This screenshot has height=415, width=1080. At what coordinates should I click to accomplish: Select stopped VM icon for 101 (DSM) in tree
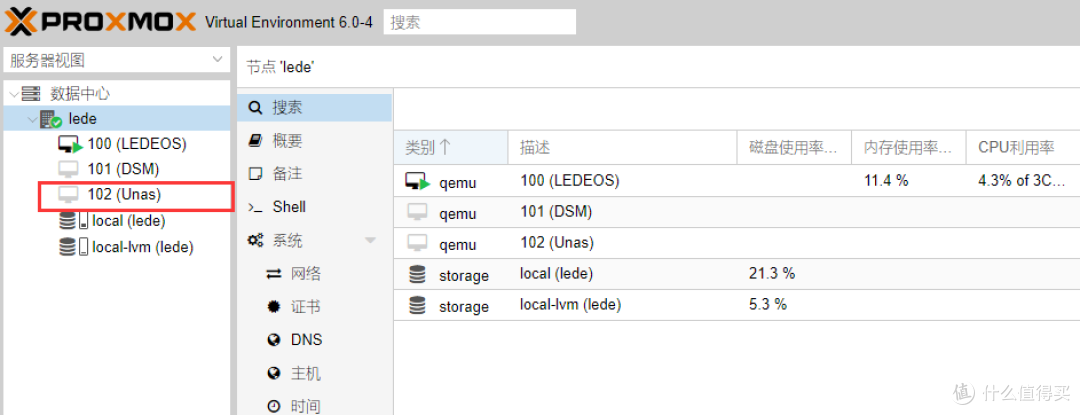coord(69,169)
